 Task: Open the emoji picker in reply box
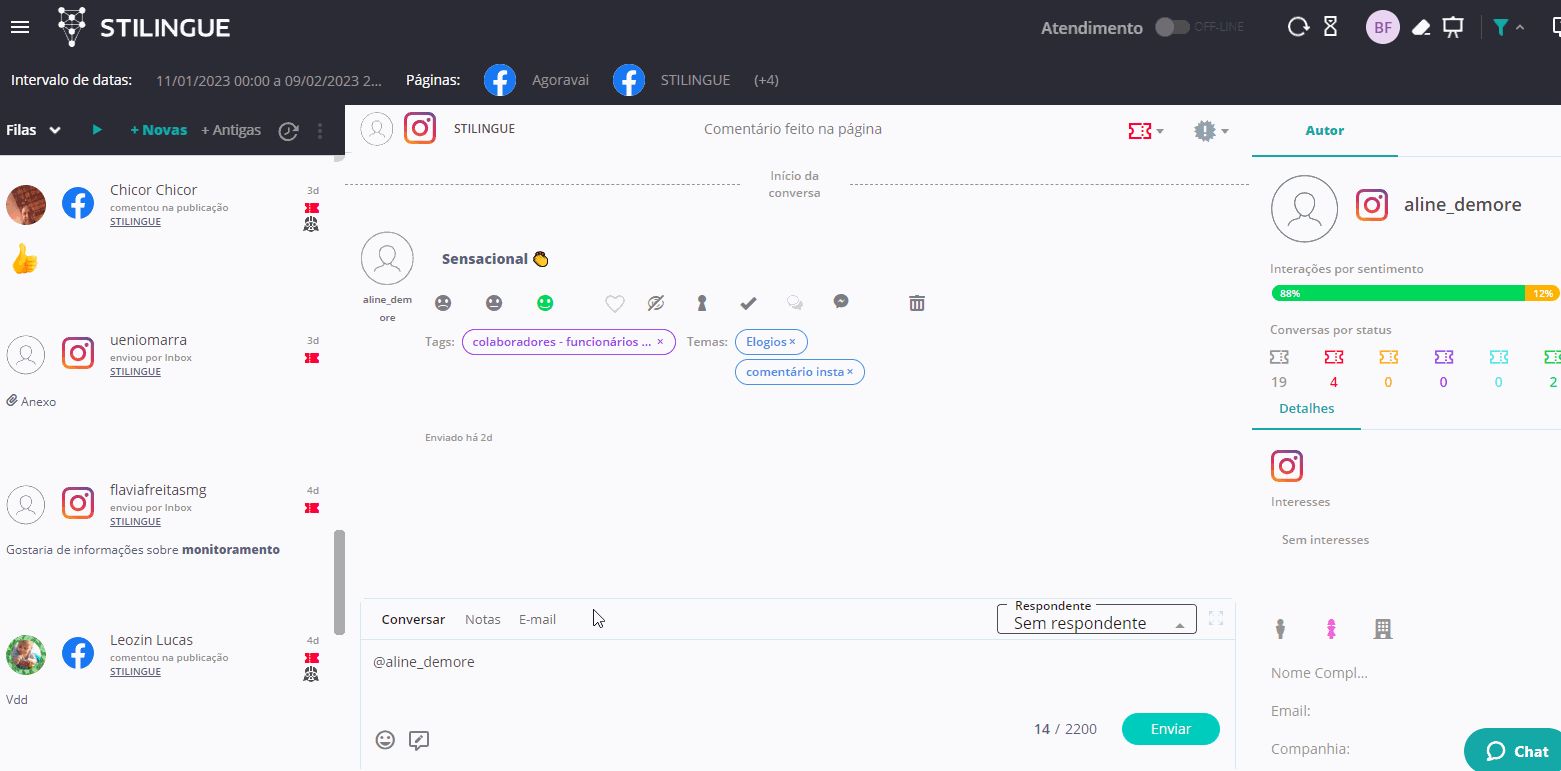click(385, 740)
